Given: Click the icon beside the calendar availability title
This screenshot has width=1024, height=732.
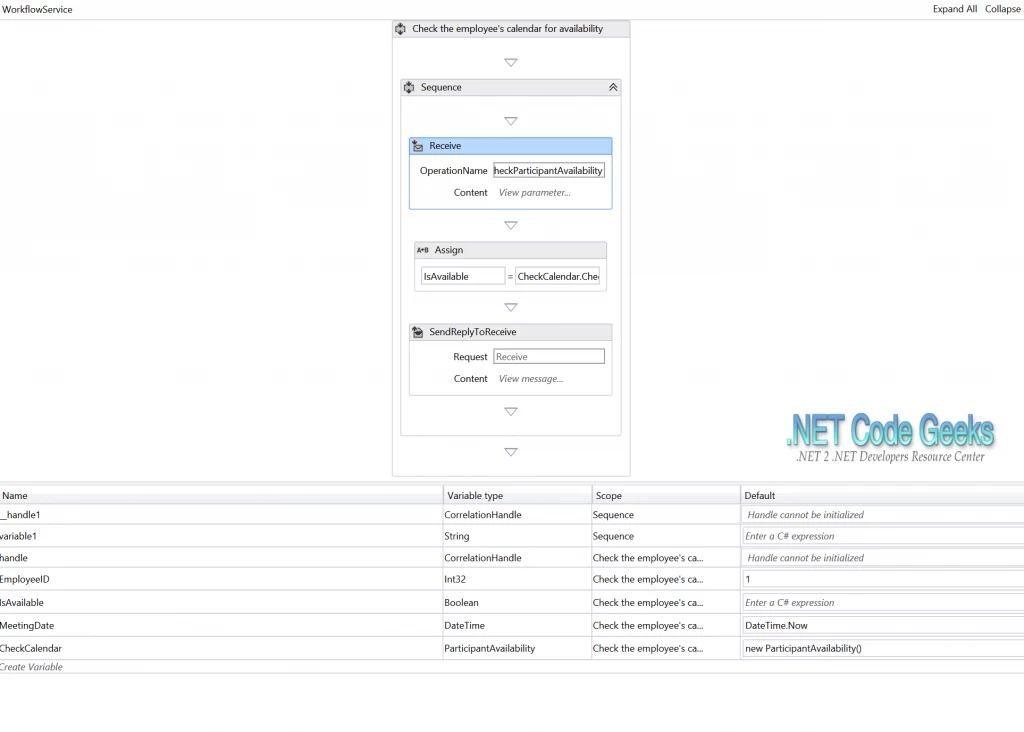Looking at the screenshot, I should (x=402, y=28).
